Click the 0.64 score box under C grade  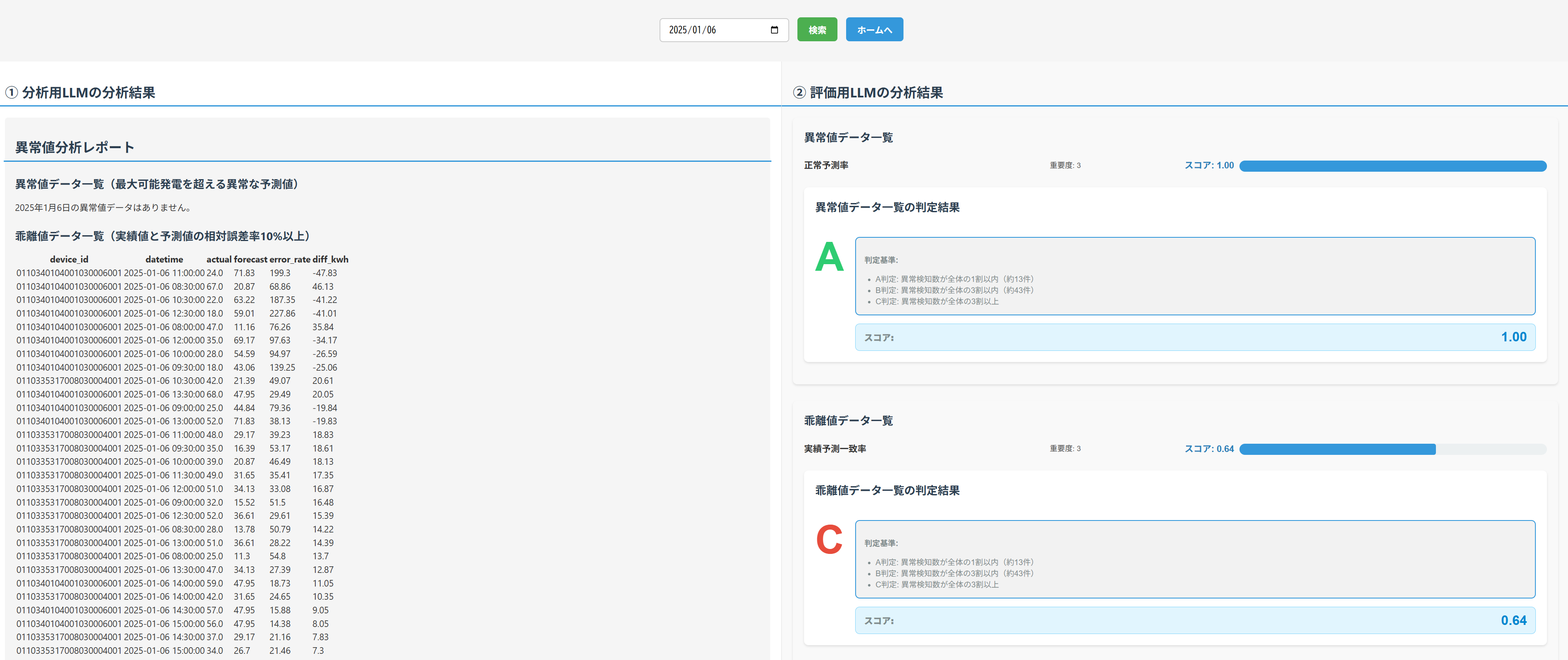point(1194,620)
